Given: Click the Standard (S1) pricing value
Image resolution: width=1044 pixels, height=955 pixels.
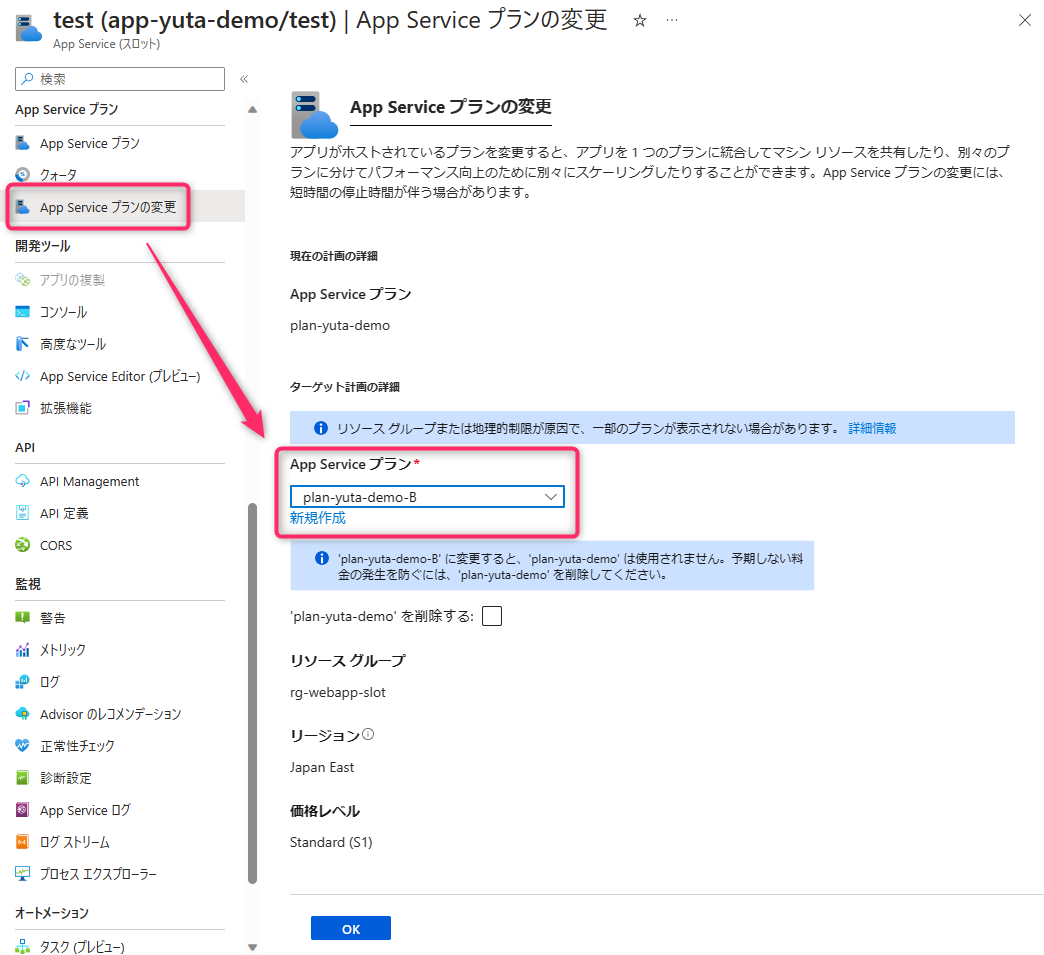Looking at the screenshot, I should (x=331, y=842).
